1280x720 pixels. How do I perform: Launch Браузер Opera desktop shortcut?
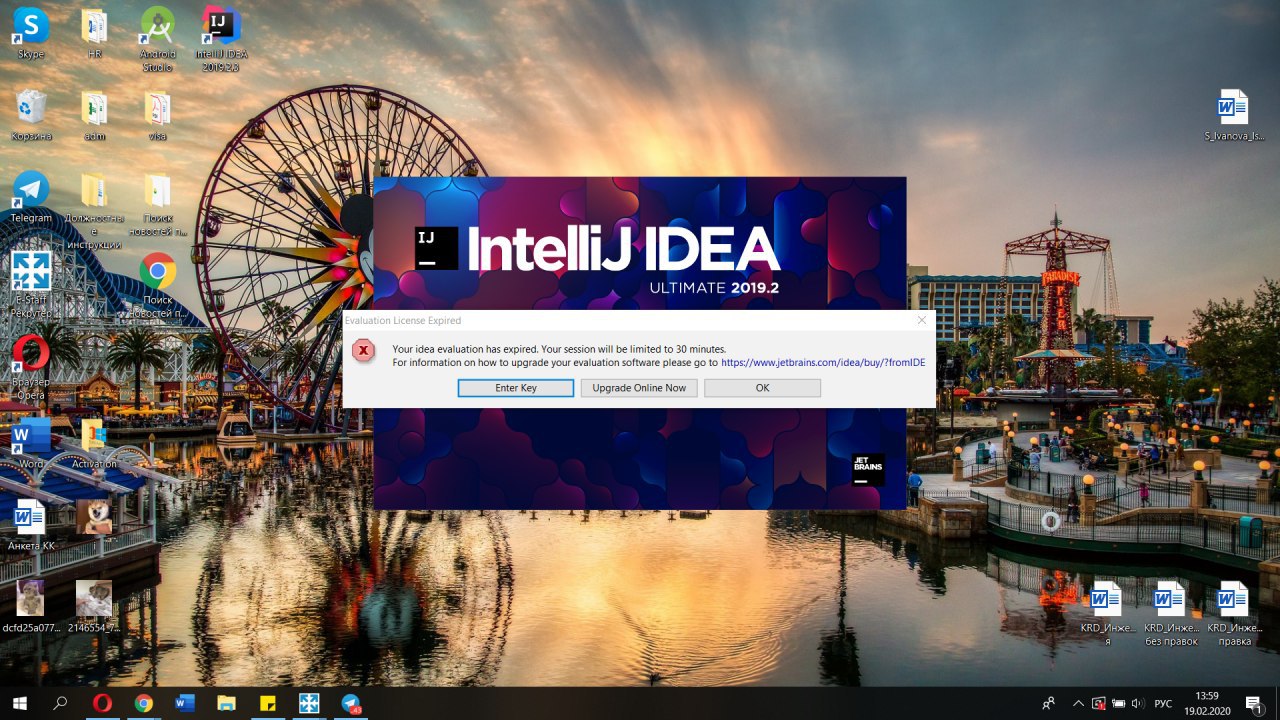[x=31, y=367]
